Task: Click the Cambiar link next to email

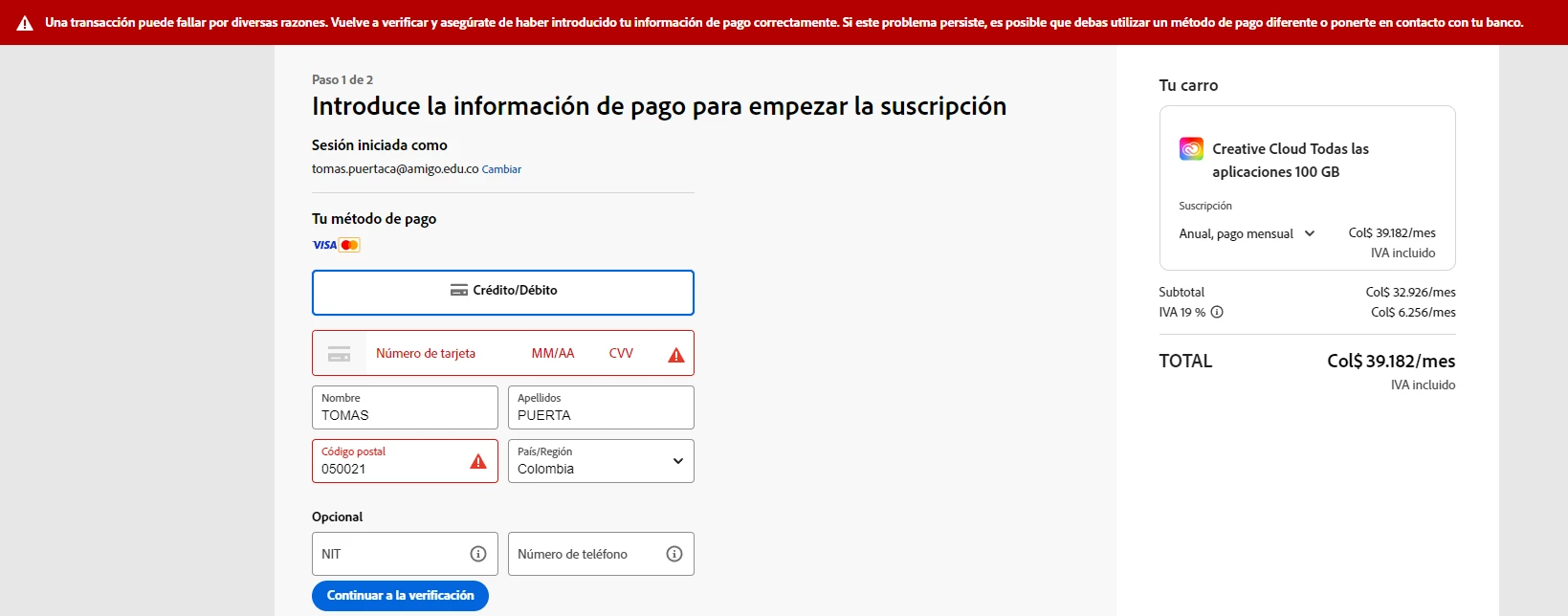Action: 501,169
